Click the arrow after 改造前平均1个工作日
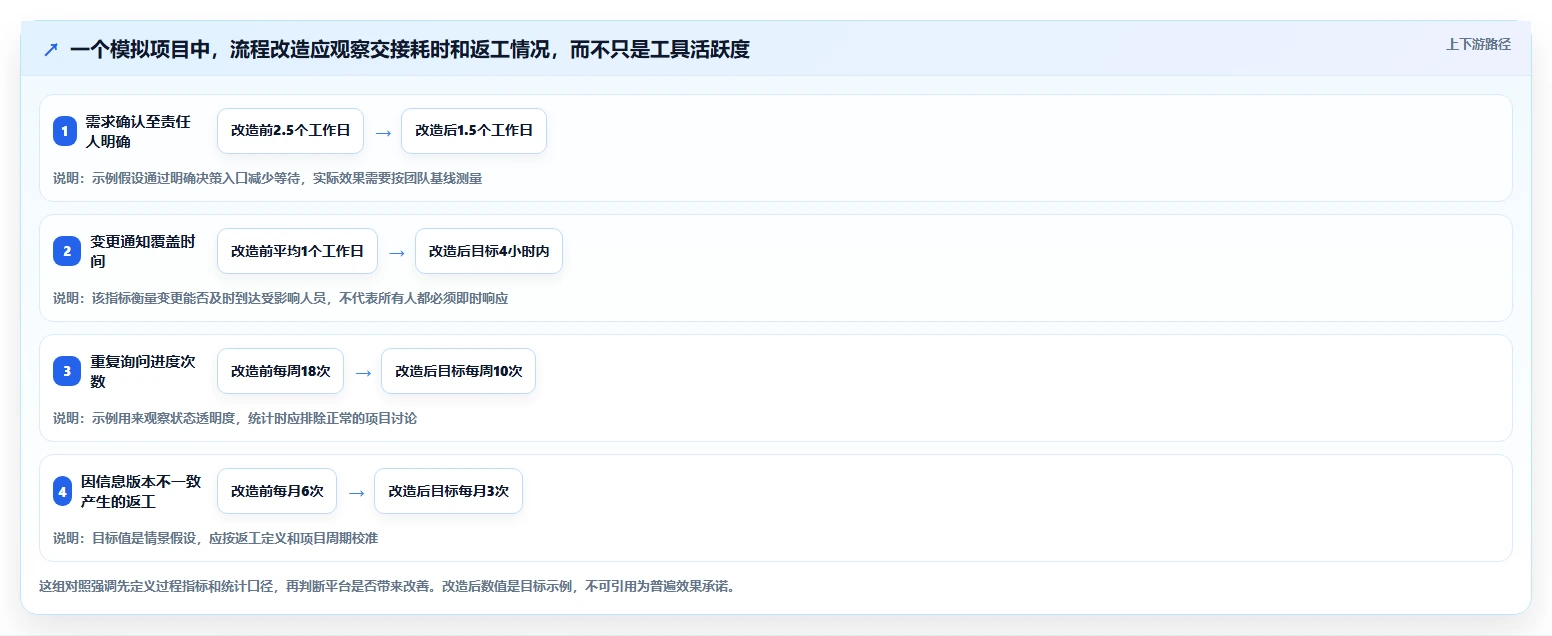This screenshot has height=636, width=1552. tap(397, 252)
